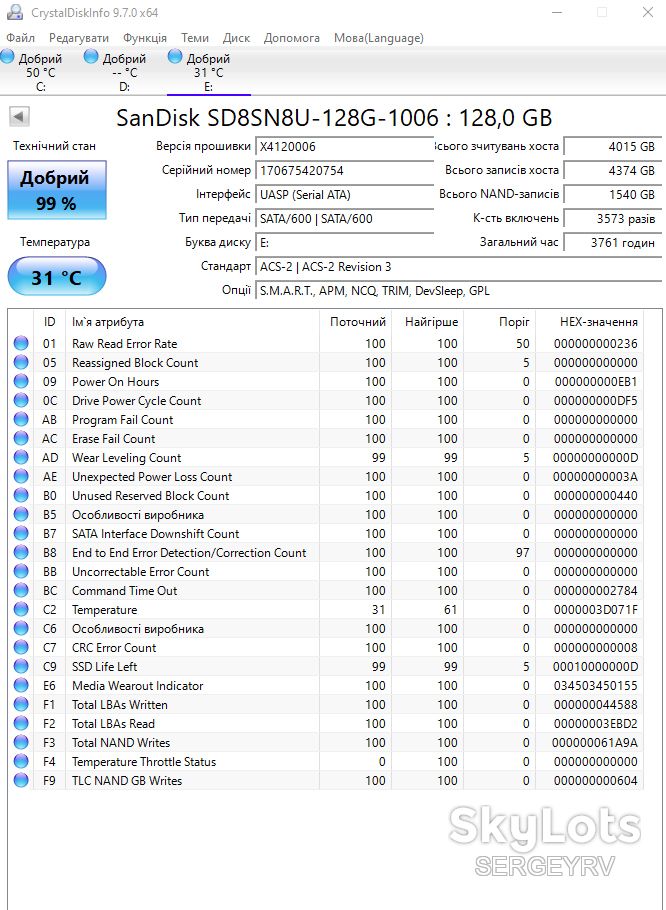Click hex value 0000003D071F
This screenshot has height=910, width=666.
[x=595, y=609]
